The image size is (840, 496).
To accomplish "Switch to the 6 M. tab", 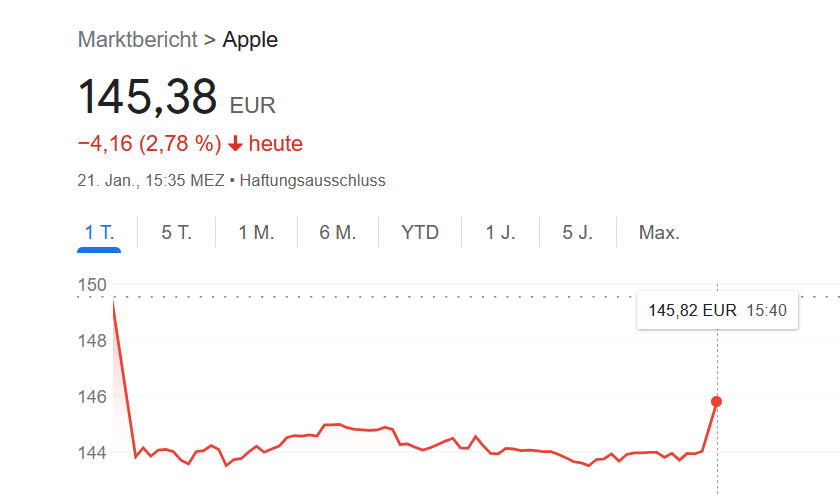I will (x=338, y=232).
